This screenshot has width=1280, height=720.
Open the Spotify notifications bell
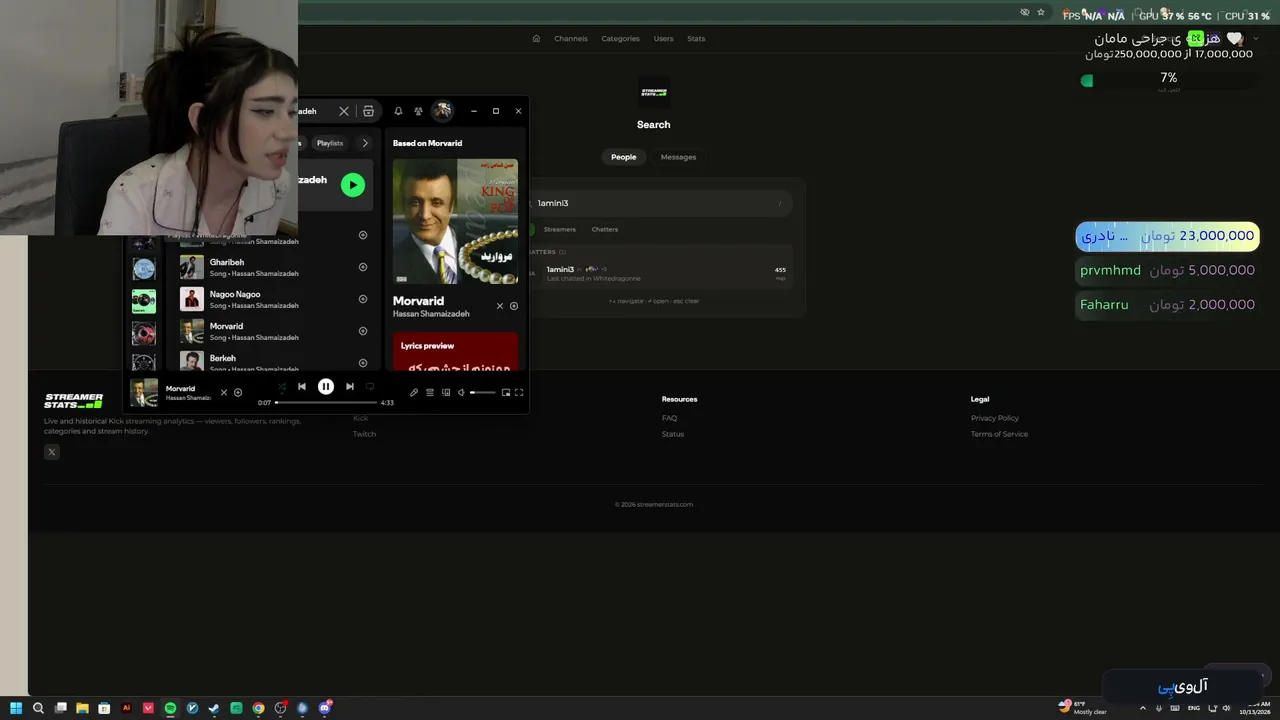coord(398,111)
